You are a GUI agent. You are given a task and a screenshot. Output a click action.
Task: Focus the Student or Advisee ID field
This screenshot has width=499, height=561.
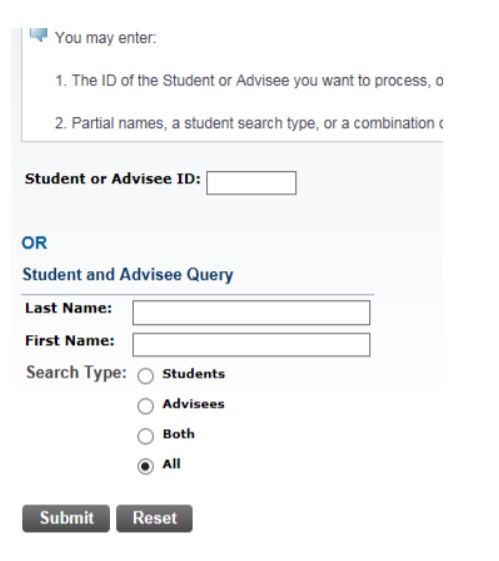[251, 183]
